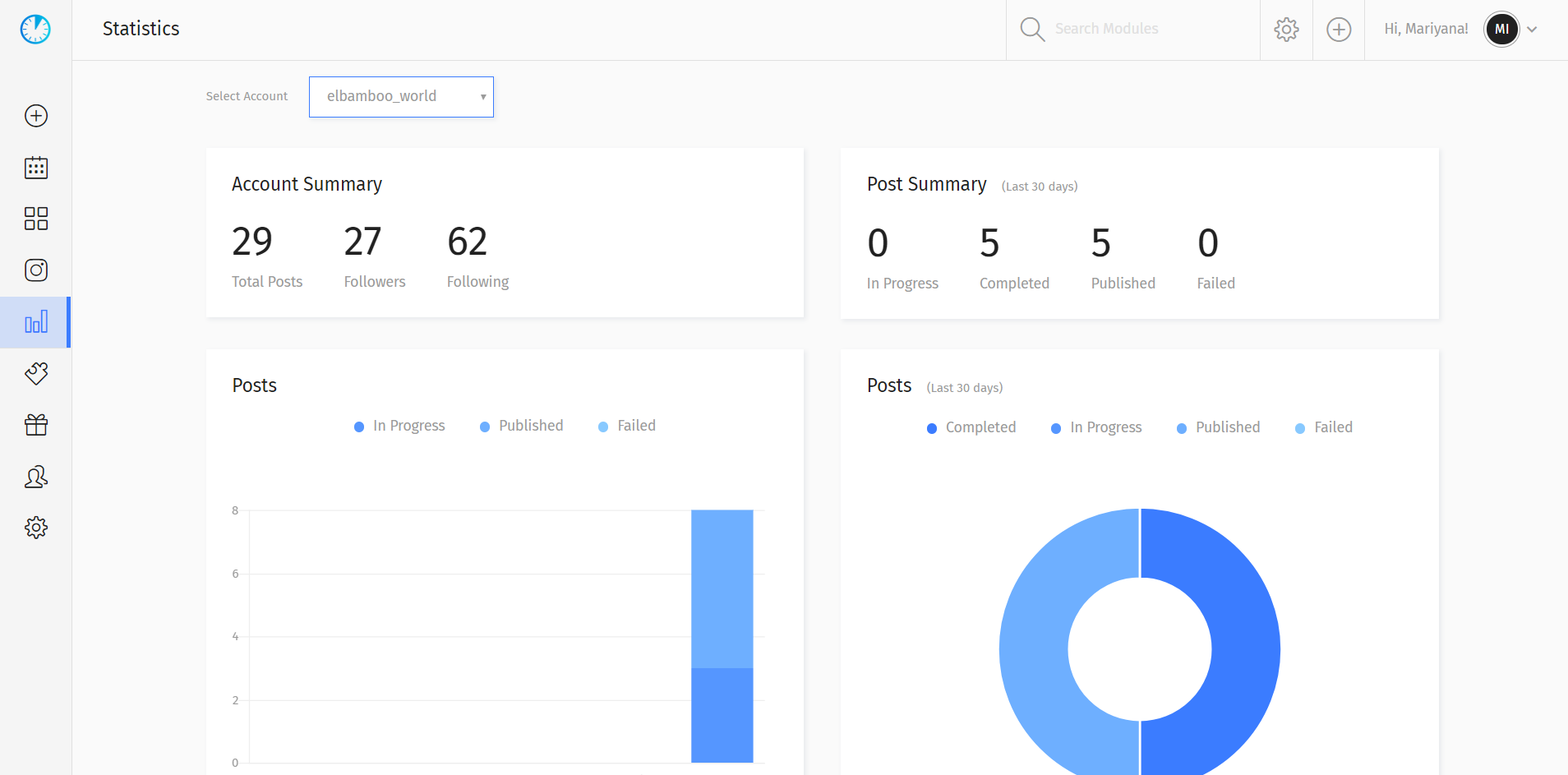Click the Post Summary heading
This screenshot has height=775, width=1568.
point(926,184)
